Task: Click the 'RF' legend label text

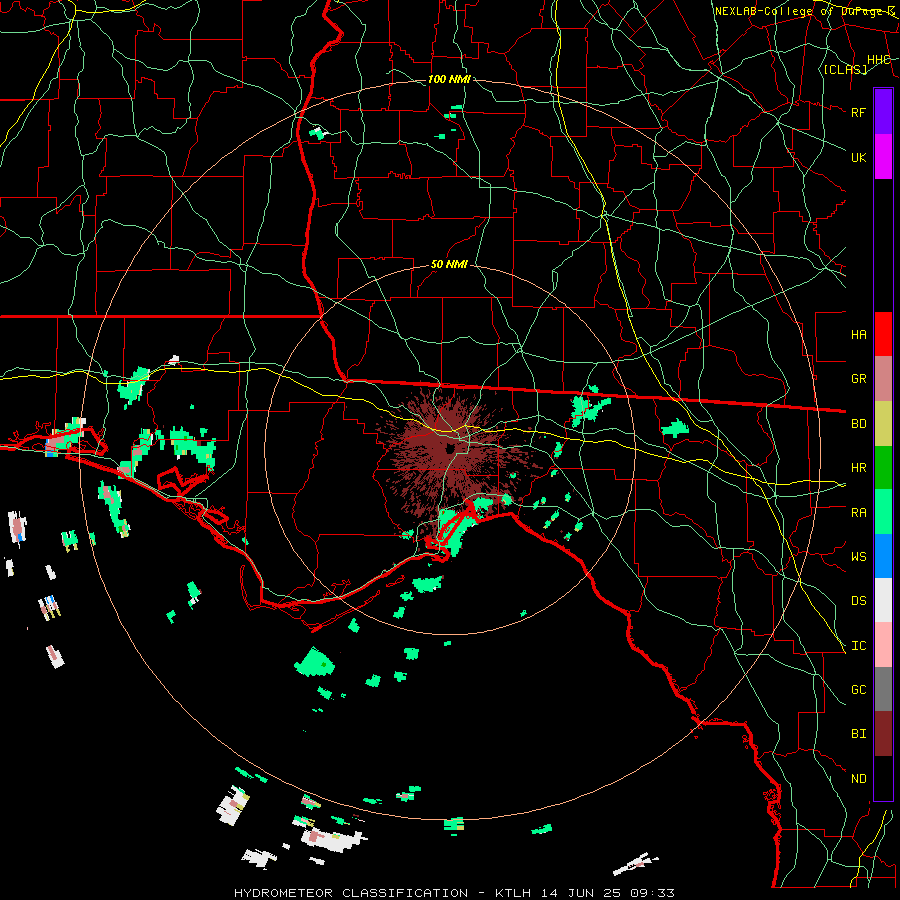Action: pos(858,112)
